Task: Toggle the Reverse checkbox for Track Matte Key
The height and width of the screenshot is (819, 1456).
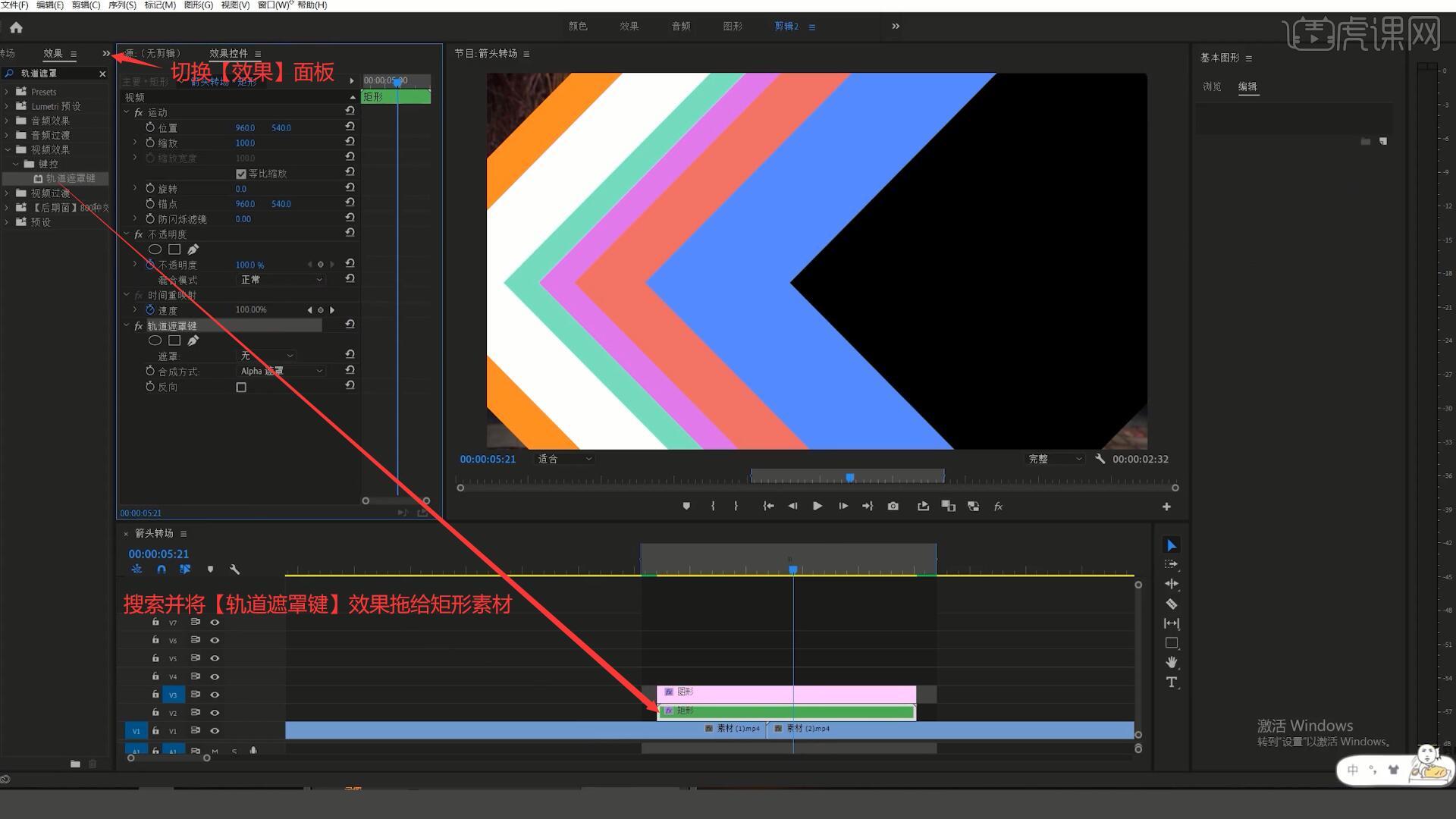Action: (241, 387)
